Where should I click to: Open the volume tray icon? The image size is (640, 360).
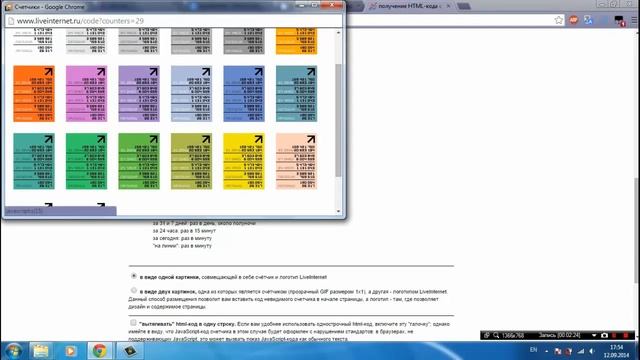click(x=591, y=351)
